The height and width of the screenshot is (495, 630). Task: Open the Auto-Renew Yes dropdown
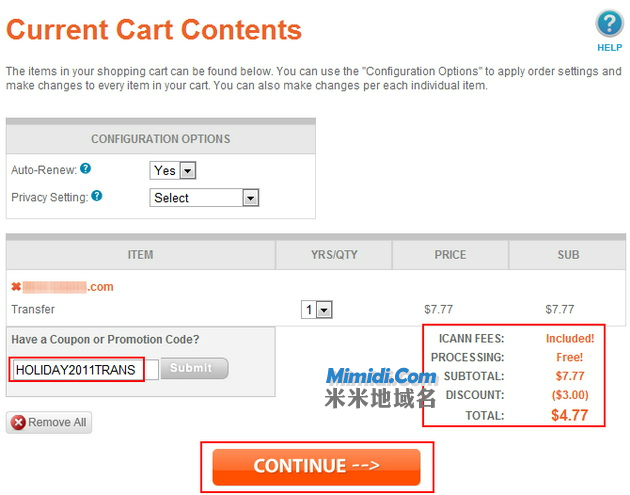[x=173, y=170]
